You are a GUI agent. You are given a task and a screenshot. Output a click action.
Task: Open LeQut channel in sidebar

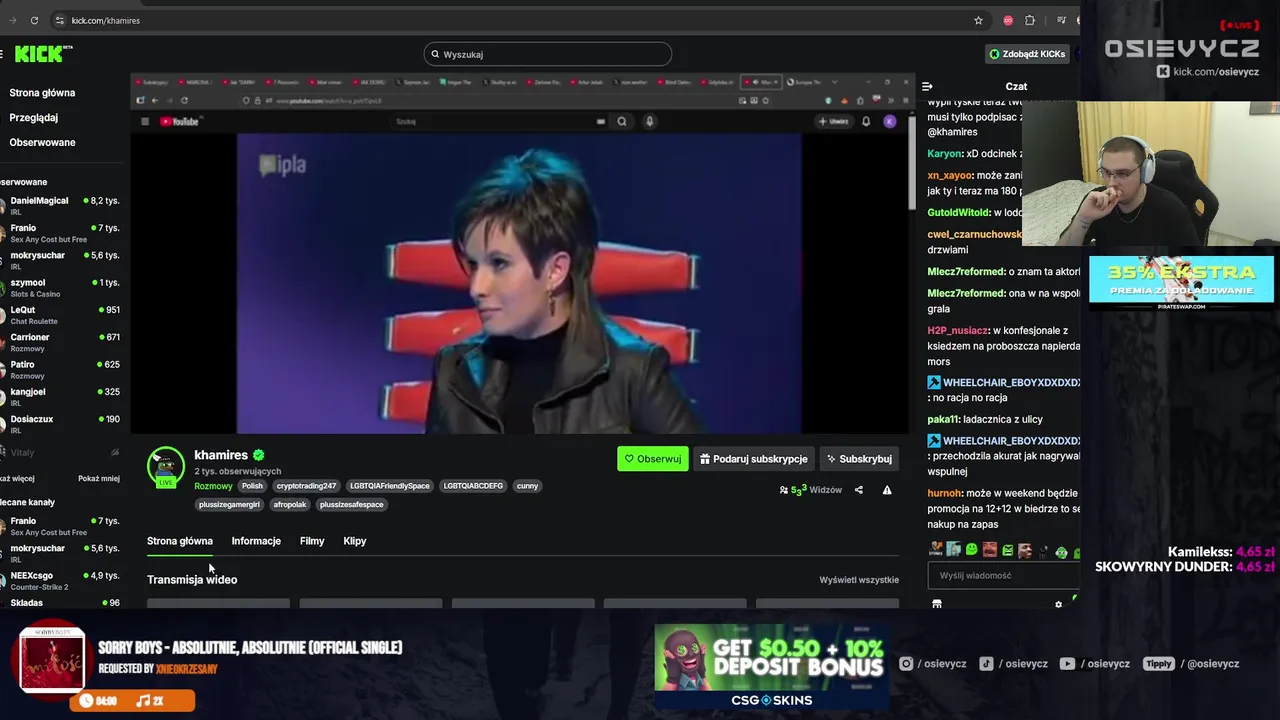click(x=60, y=314)
